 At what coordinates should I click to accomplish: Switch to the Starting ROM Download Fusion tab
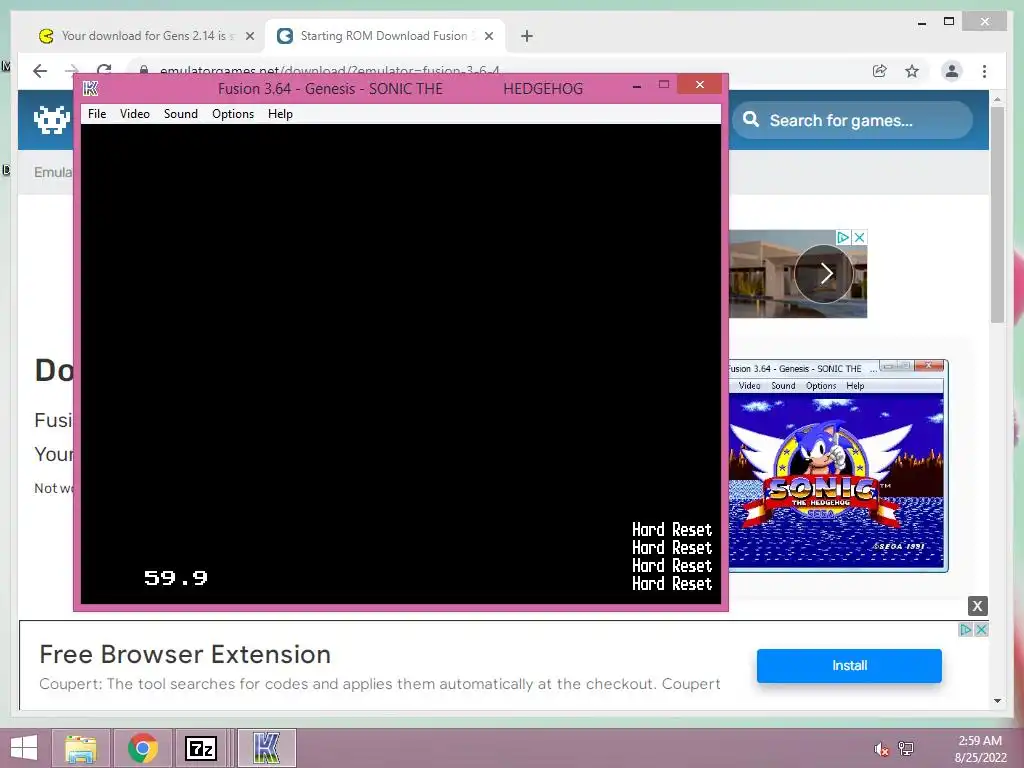click(x=383, y=36)
